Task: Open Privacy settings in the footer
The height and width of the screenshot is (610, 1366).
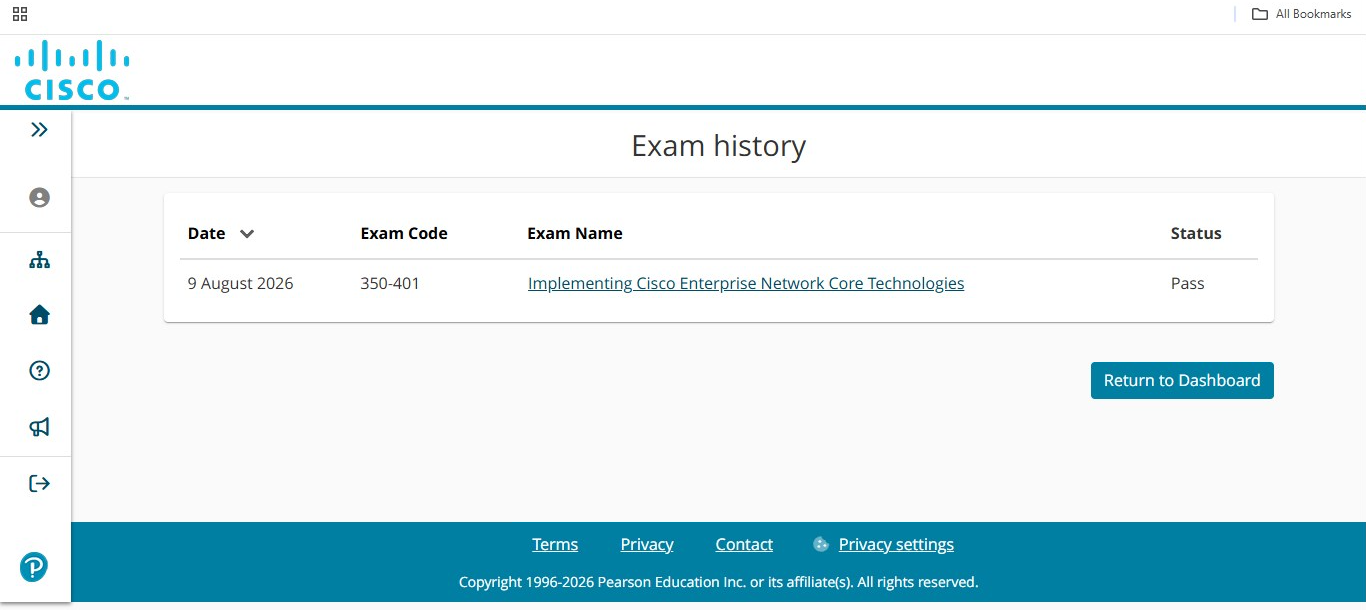Action: (x=896, y=544)
